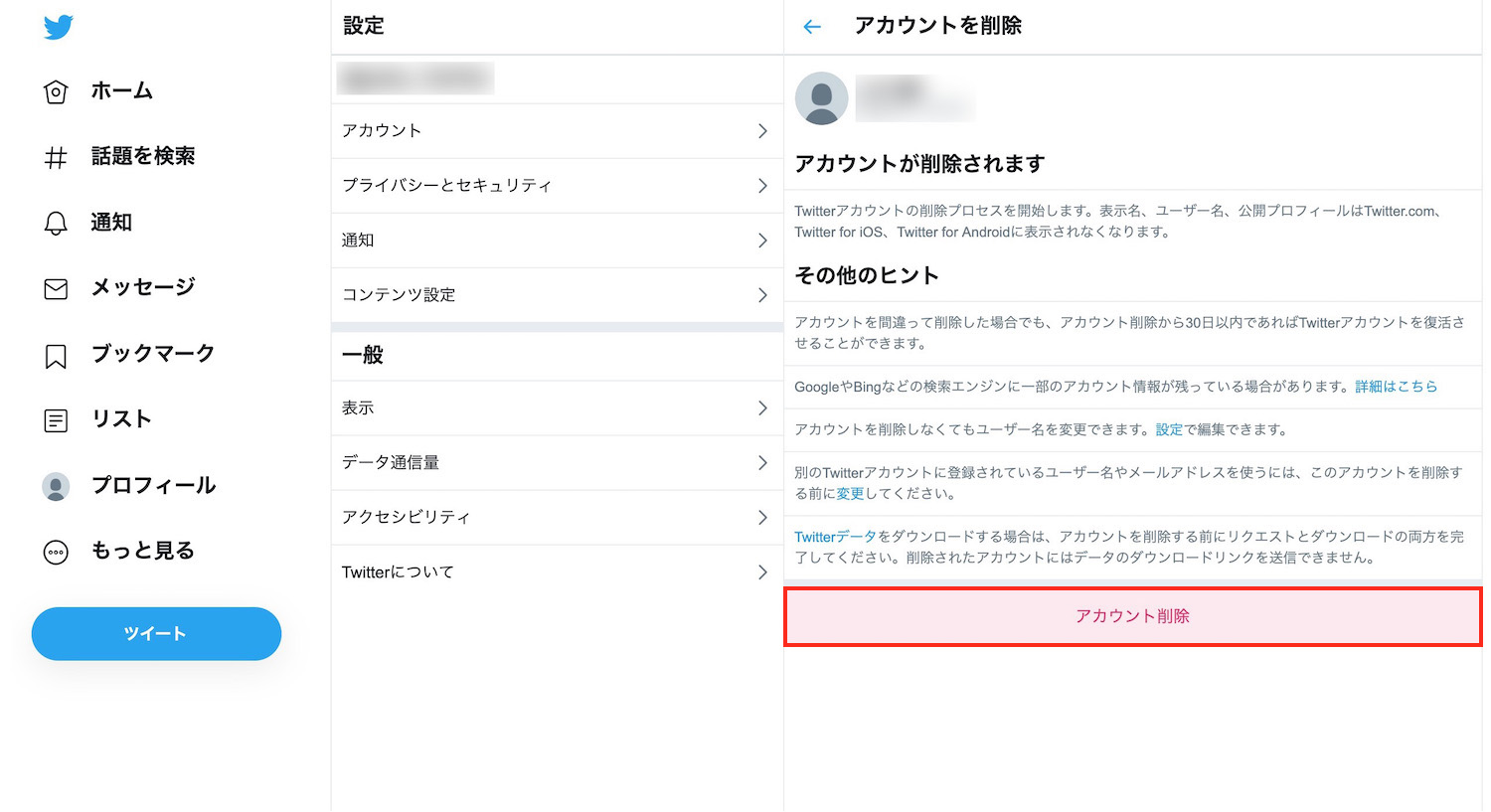Click the アカウントを削除 page title

(x=938, y=26)
